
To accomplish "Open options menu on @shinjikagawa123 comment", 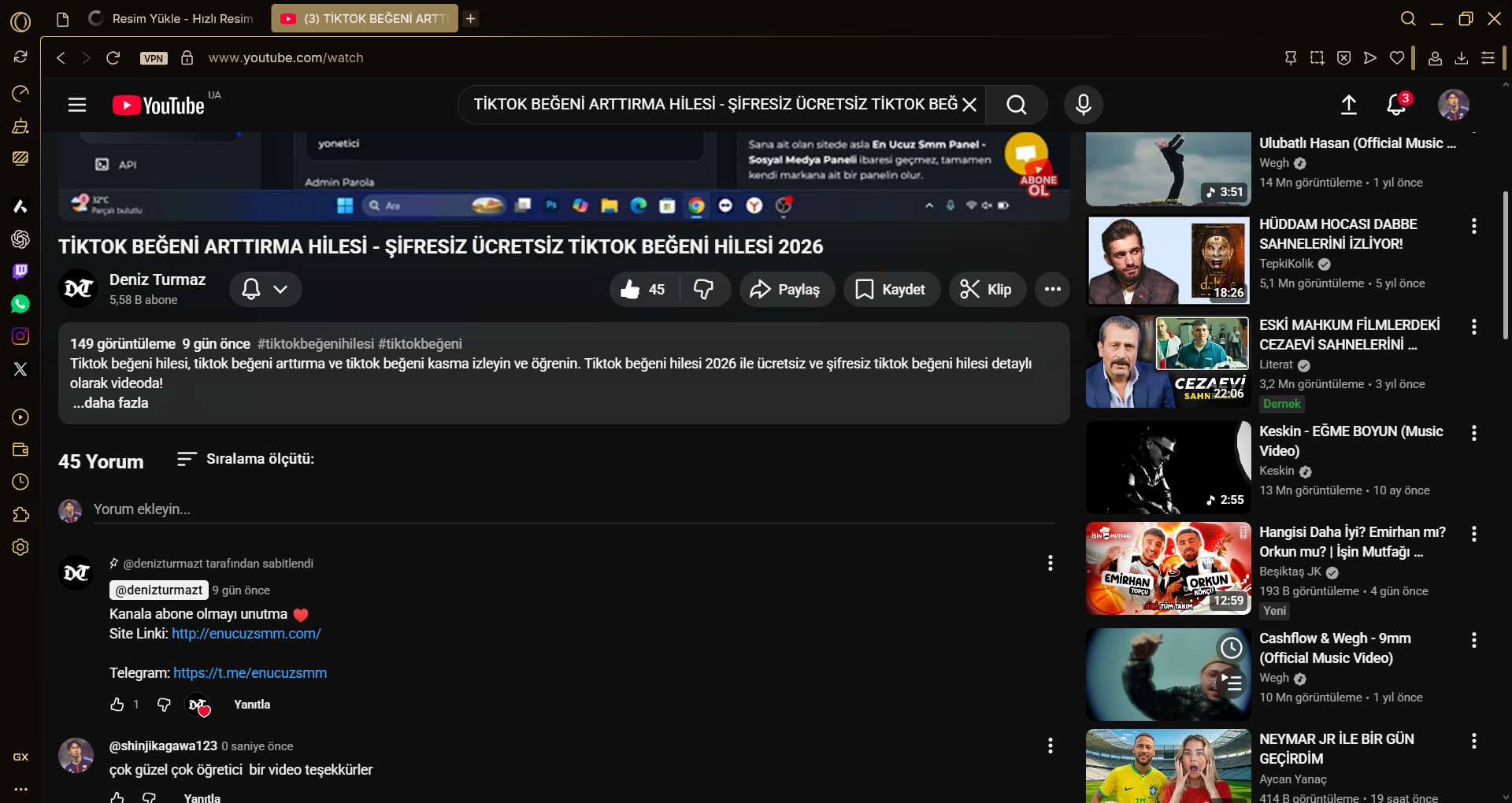I will (1050, 746).
